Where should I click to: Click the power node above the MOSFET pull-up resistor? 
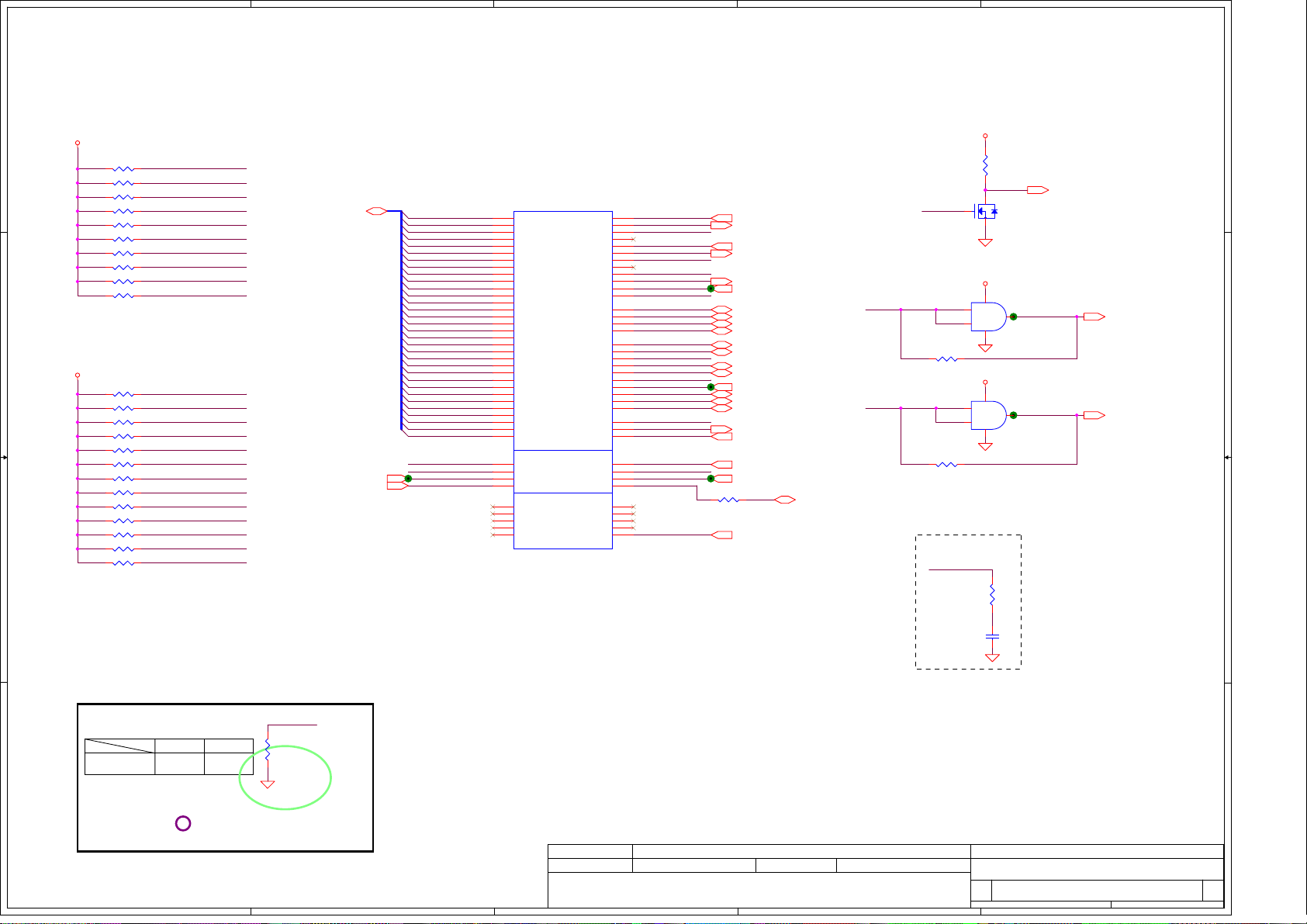coord(985,136)
